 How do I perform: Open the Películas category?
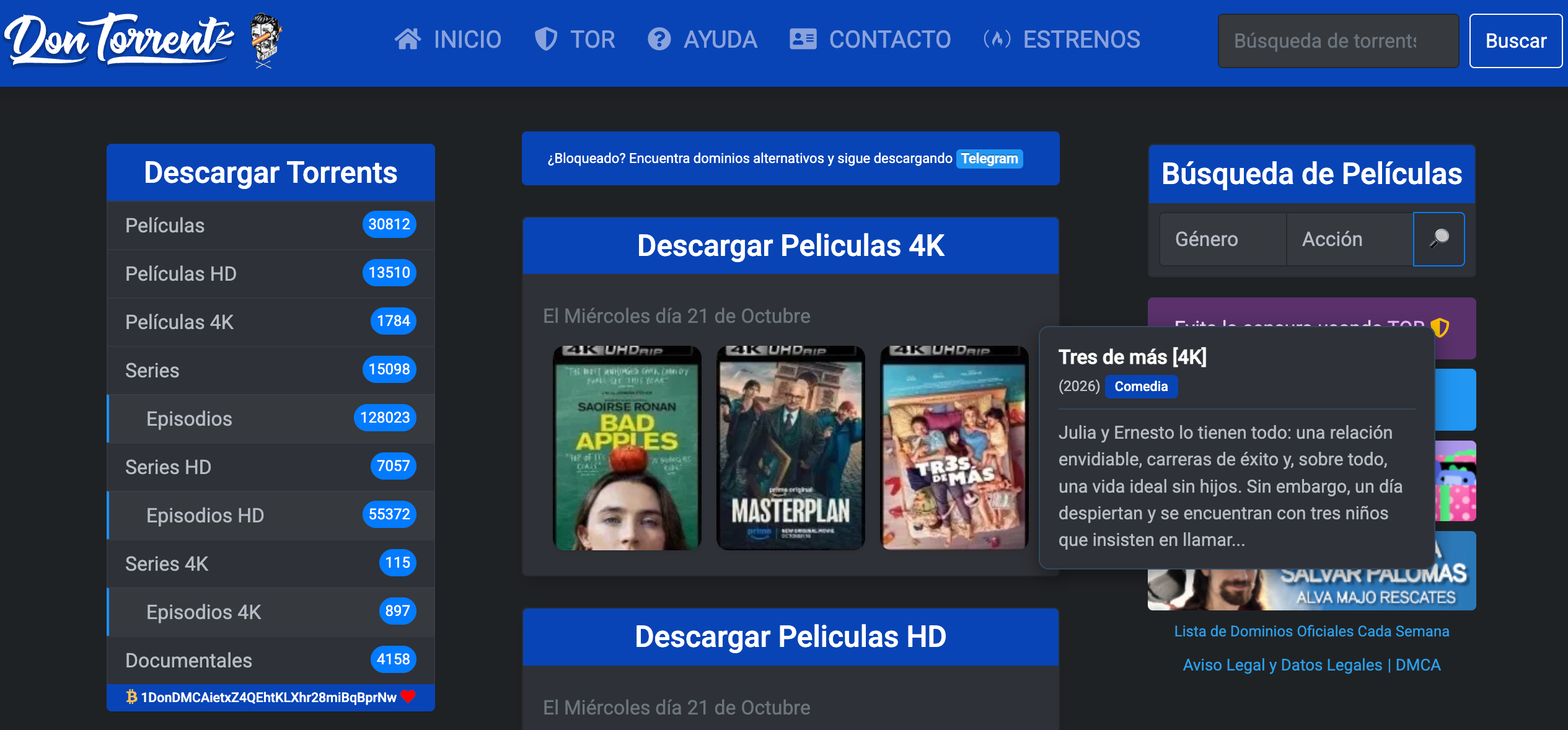[x=271, y=226]
